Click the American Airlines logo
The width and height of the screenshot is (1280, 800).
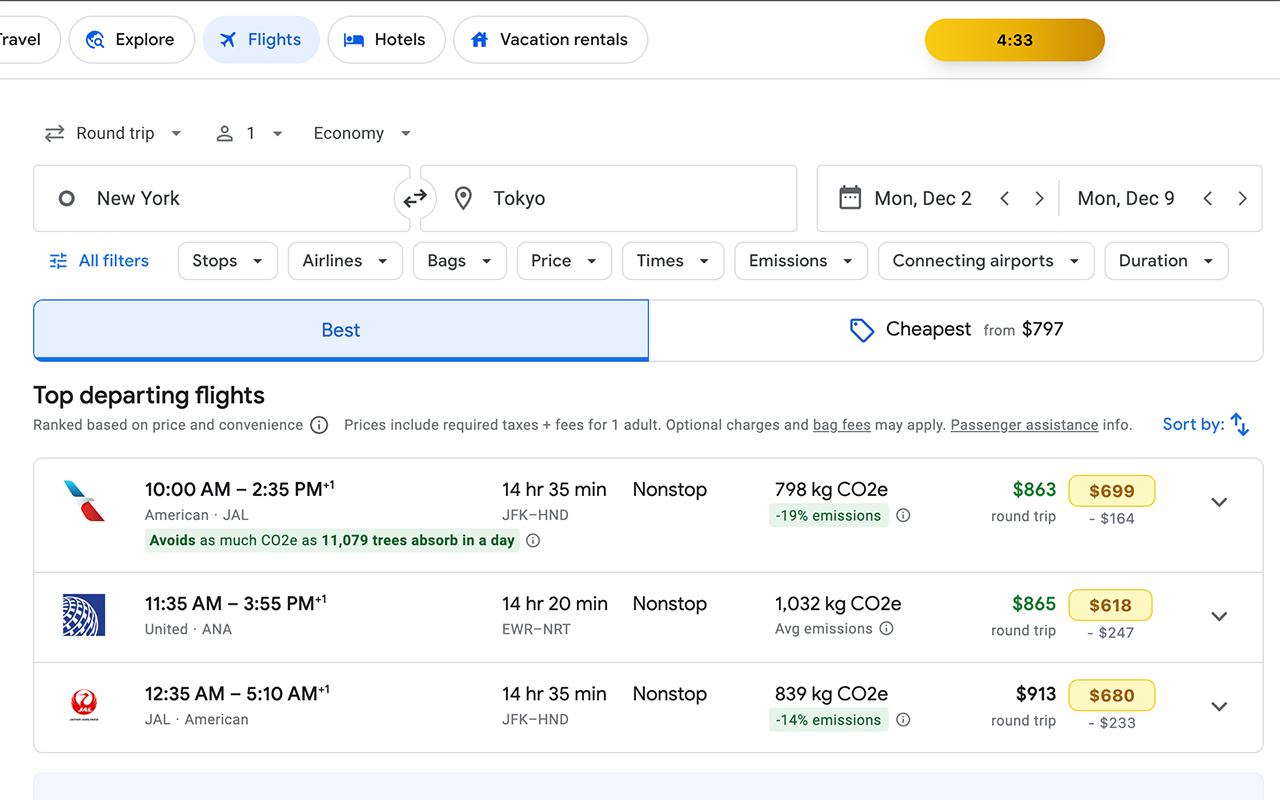point(84,502)
